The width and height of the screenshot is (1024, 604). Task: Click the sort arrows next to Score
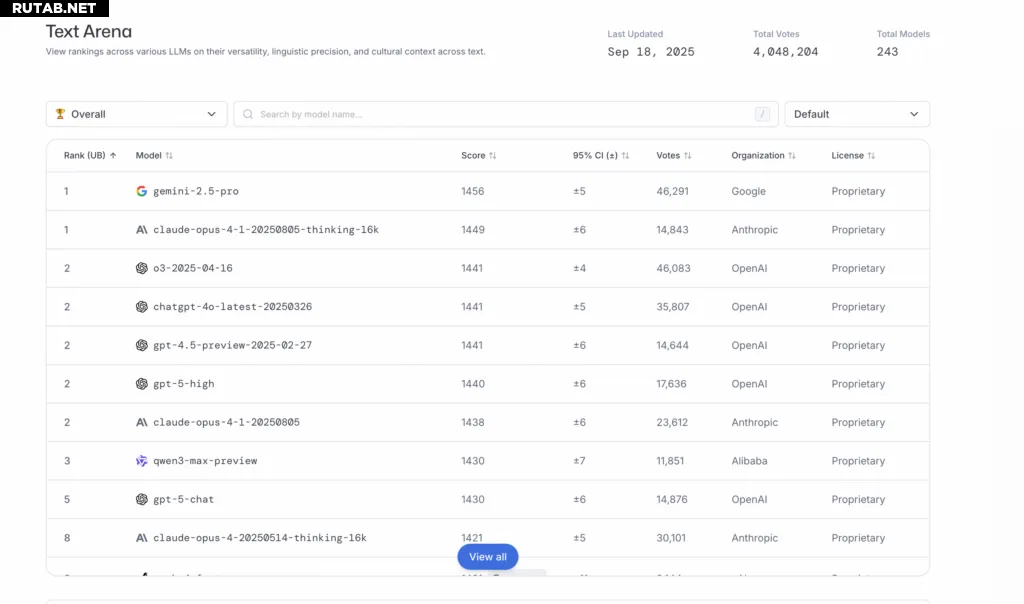click(492, 155)
